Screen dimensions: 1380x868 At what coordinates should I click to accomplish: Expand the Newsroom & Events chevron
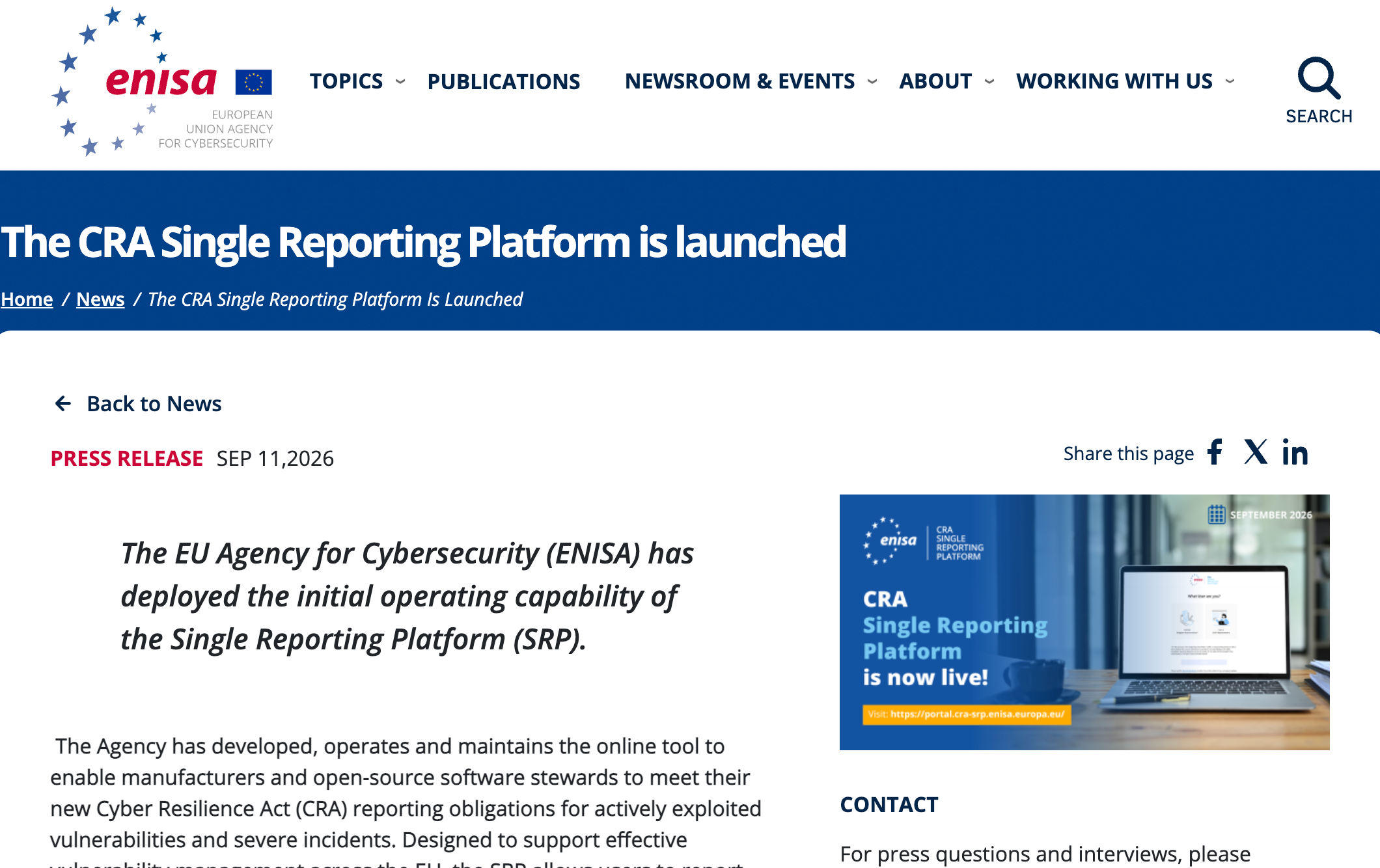(872, 81)
